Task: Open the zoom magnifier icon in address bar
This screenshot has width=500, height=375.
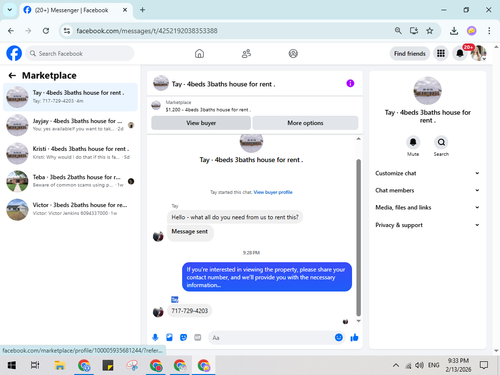Action: (398, 31)
